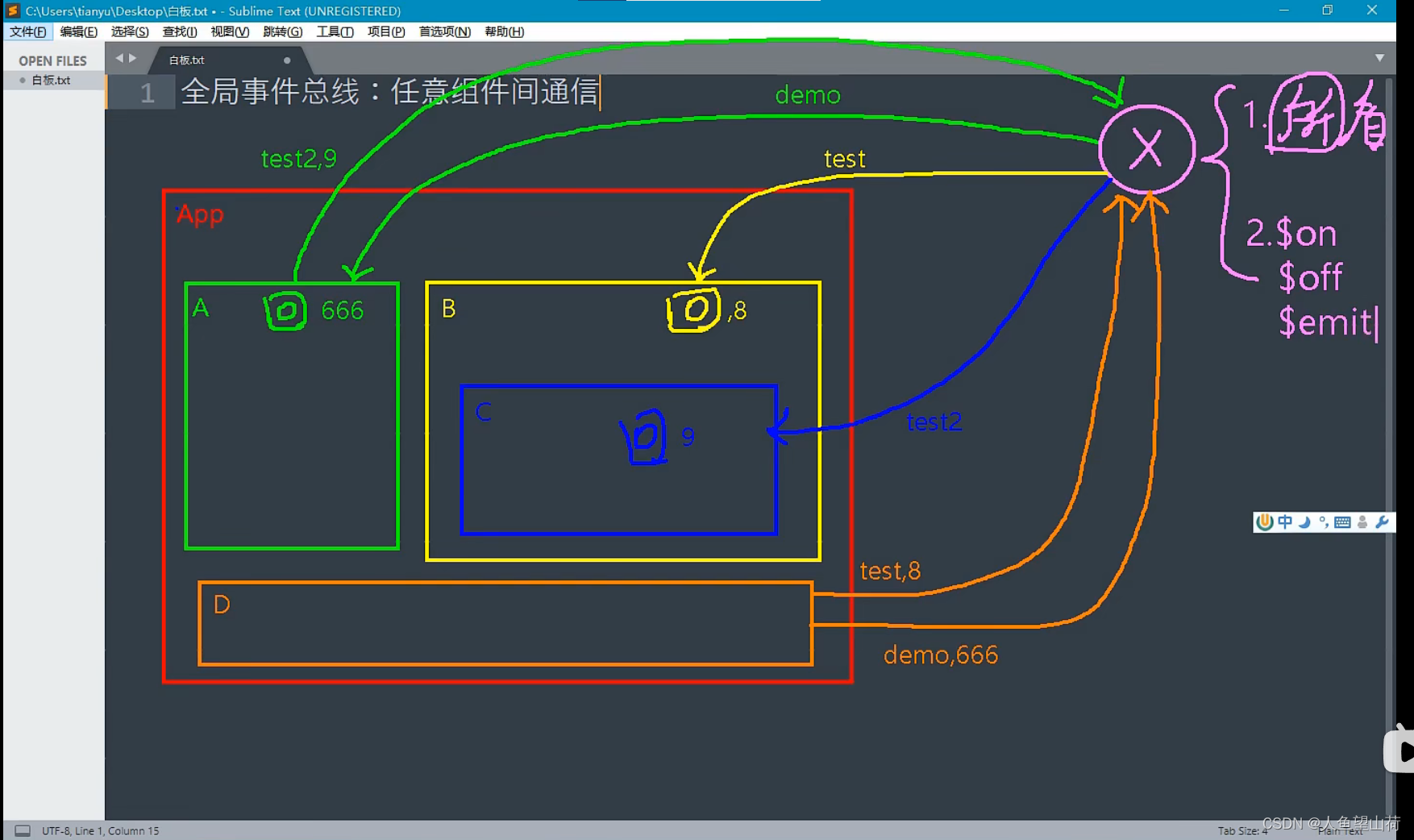This screenshot has width=1414, height=840.
Task: Go to next tab with right arrow
Action: (x=133, y=58)
